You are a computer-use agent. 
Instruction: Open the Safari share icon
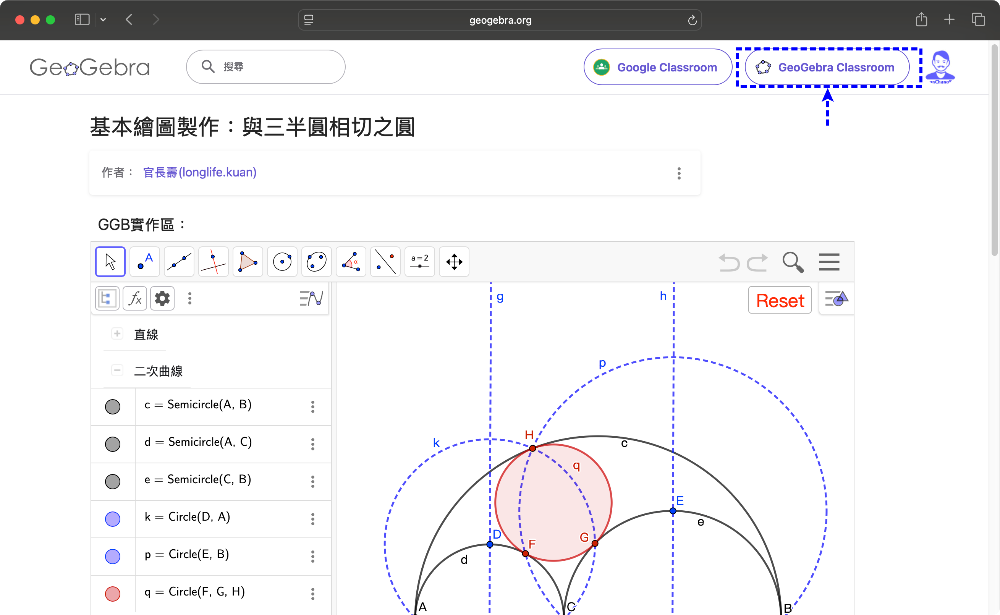pos(921,20)
